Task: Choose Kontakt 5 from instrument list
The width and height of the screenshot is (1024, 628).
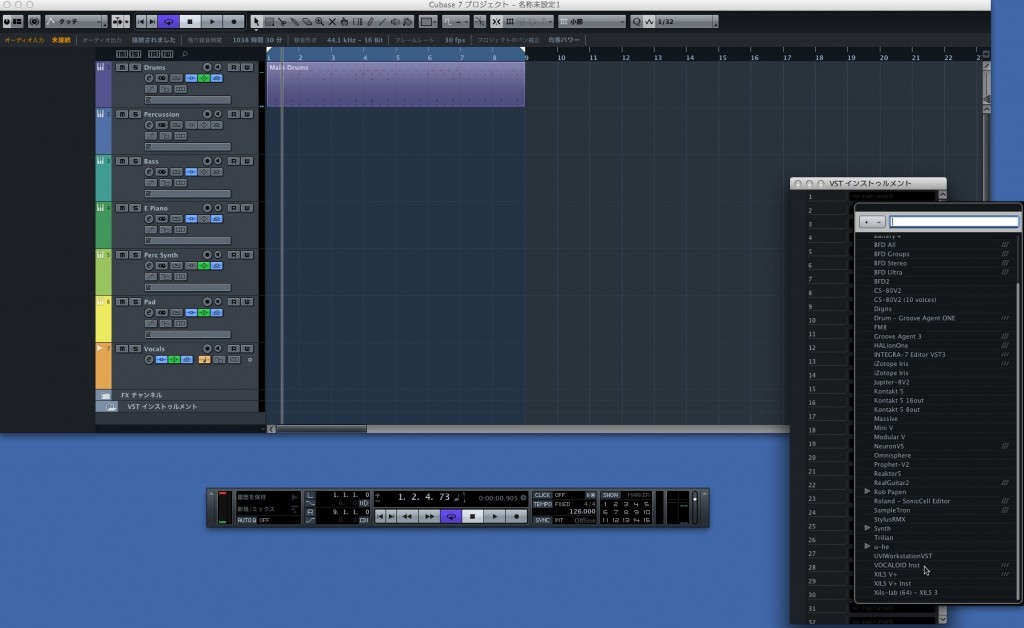Action: pyautogui.click(x=888, y=392)
